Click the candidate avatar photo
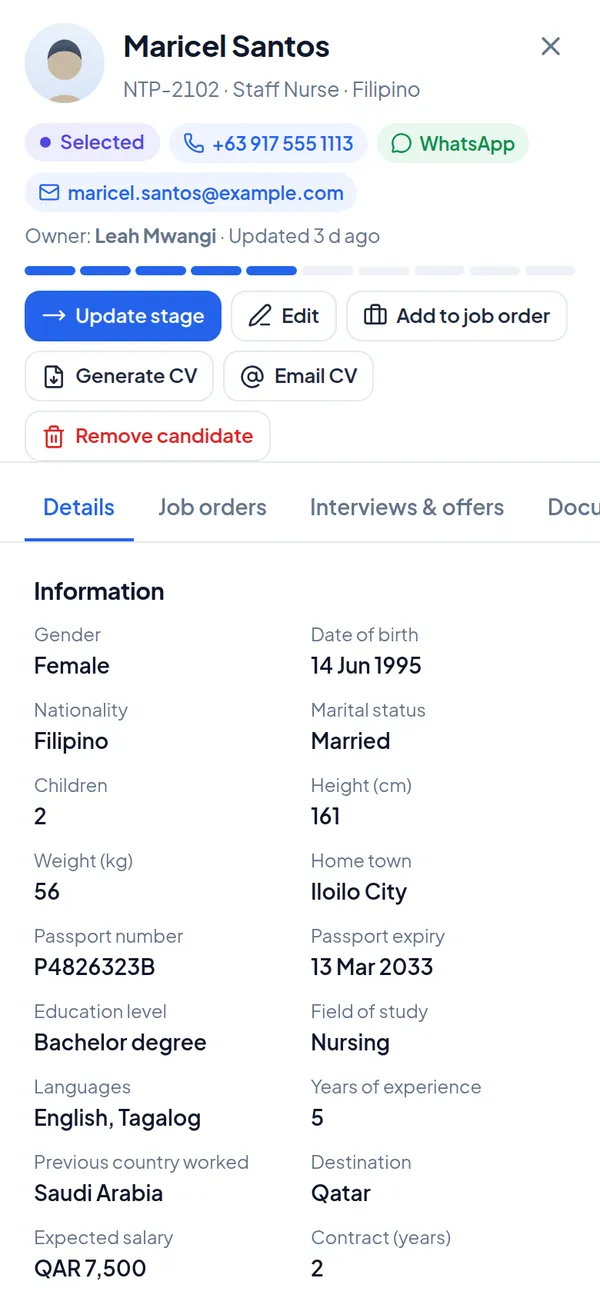 (x=65, y=63)
